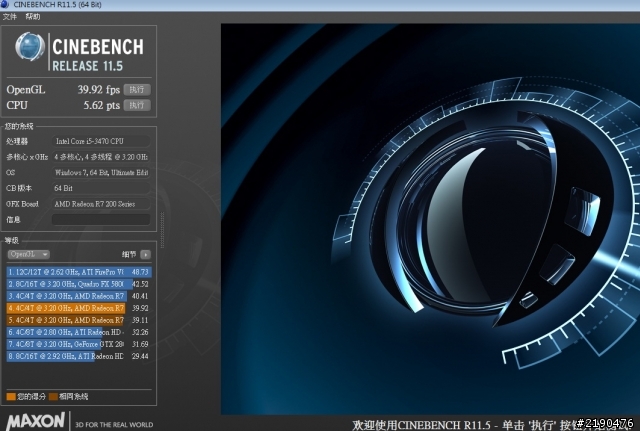Click the 信息 info input field
Viewport: 640px width, 431px height.
[101, 220]
